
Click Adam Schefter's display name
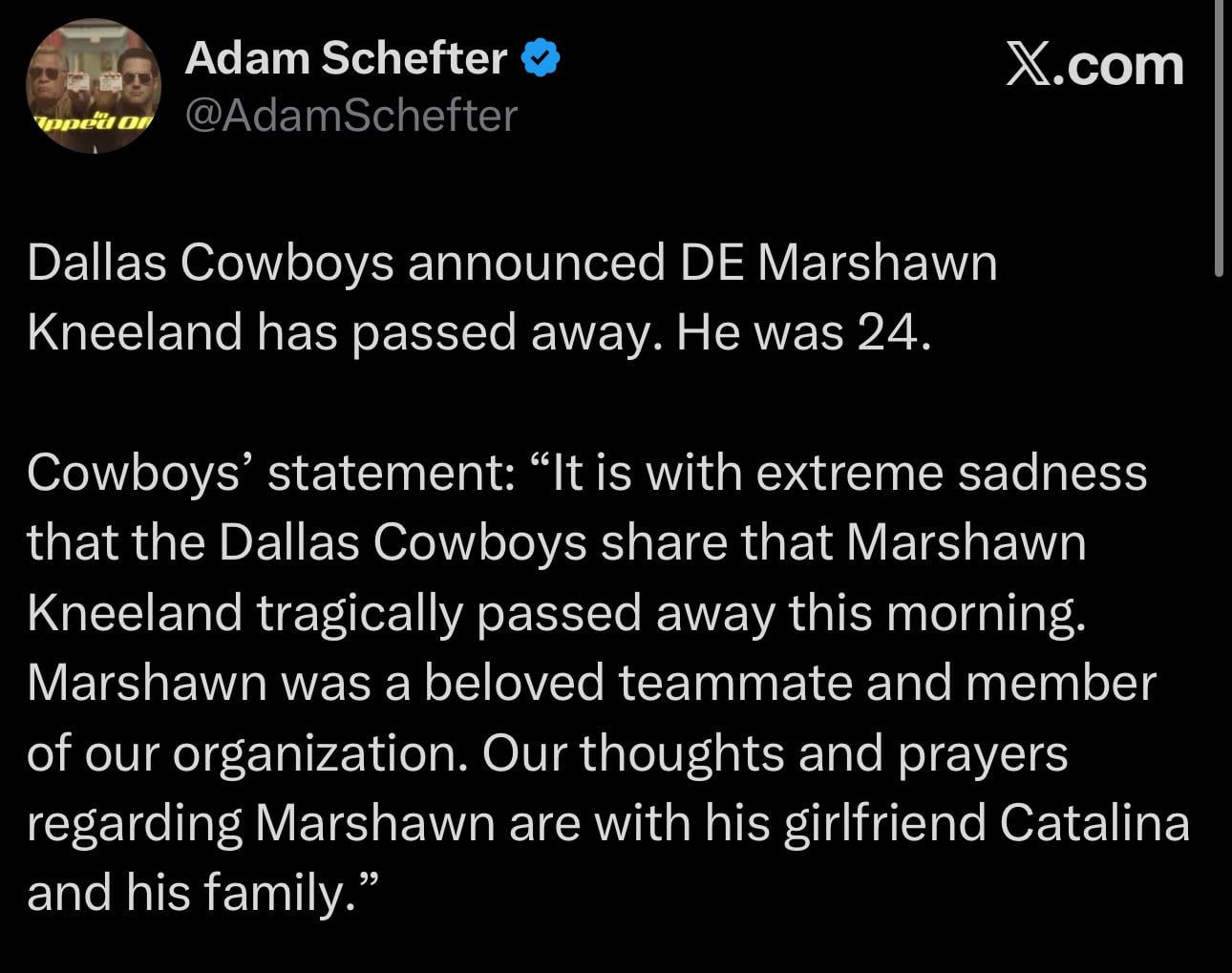pyautogui.click(x=346, y=57)
